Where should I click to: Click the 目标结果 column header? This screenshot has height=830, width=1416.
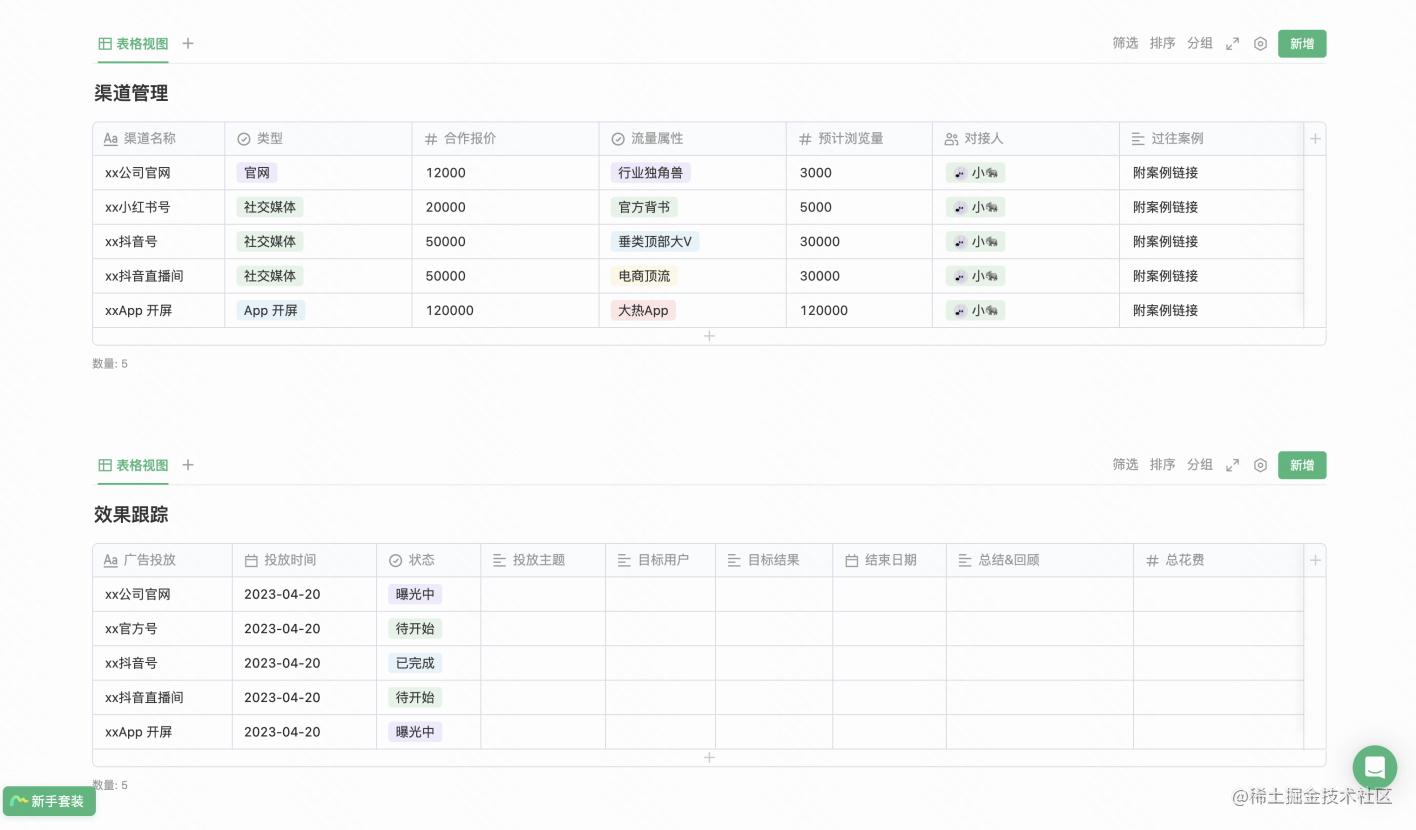coord(774,560)
